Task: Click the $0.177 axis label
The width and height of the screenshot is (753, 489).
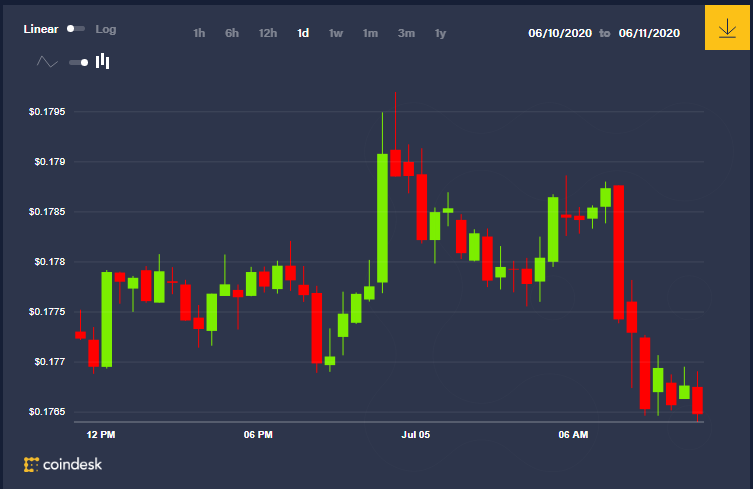Action: point(49,362)
